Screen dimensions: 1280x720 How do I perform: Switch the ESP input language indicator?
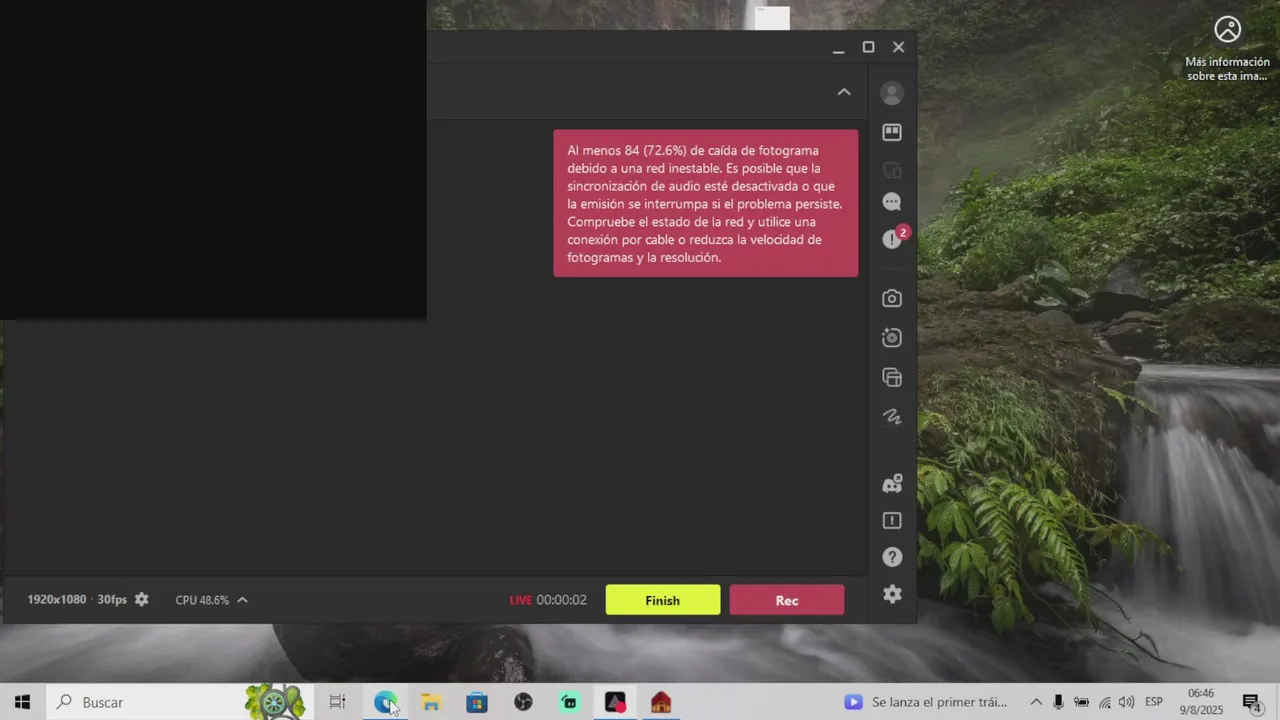point(1154,702)
